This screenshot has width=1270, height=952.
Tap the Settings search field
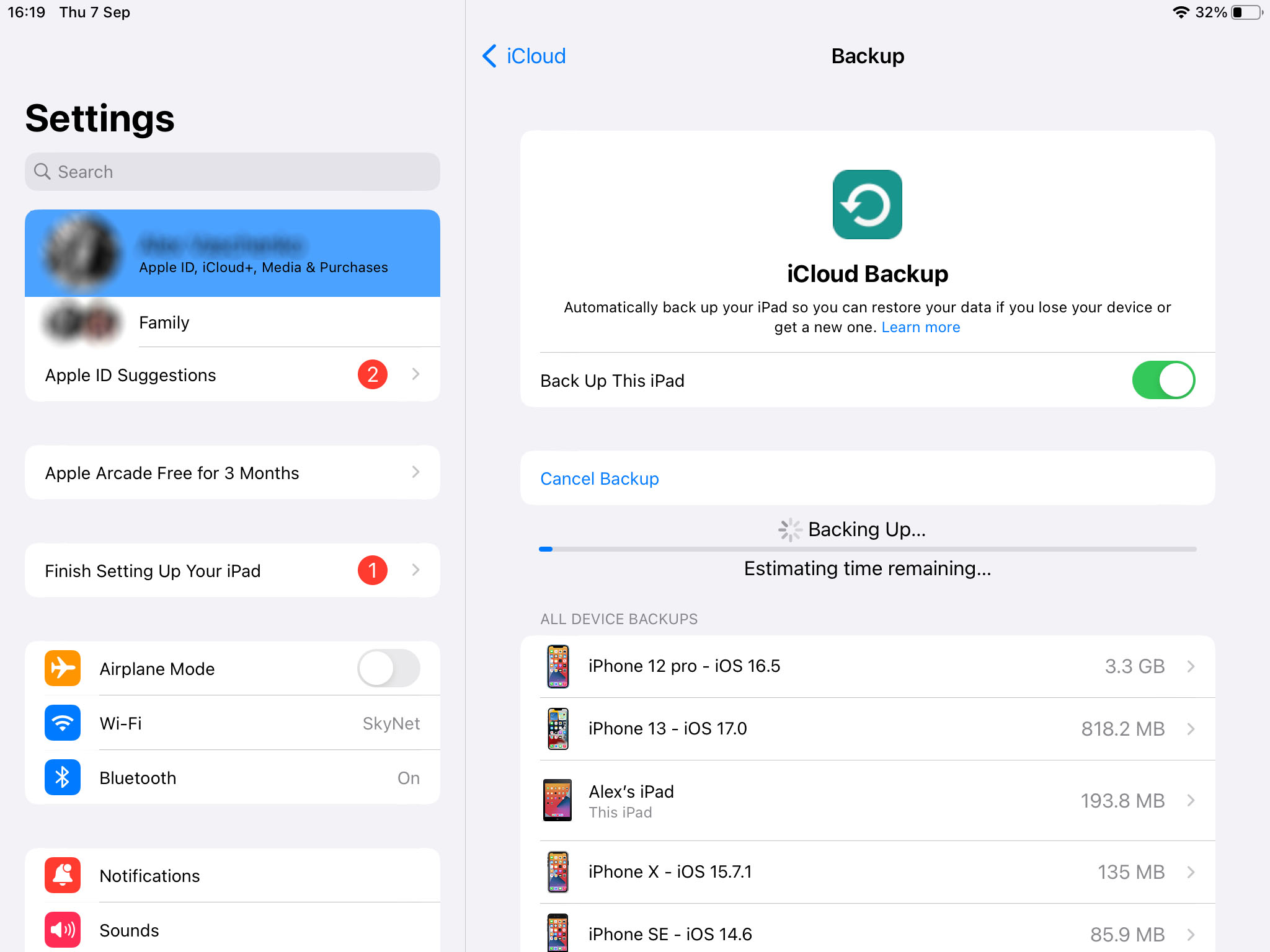(233, 172)
